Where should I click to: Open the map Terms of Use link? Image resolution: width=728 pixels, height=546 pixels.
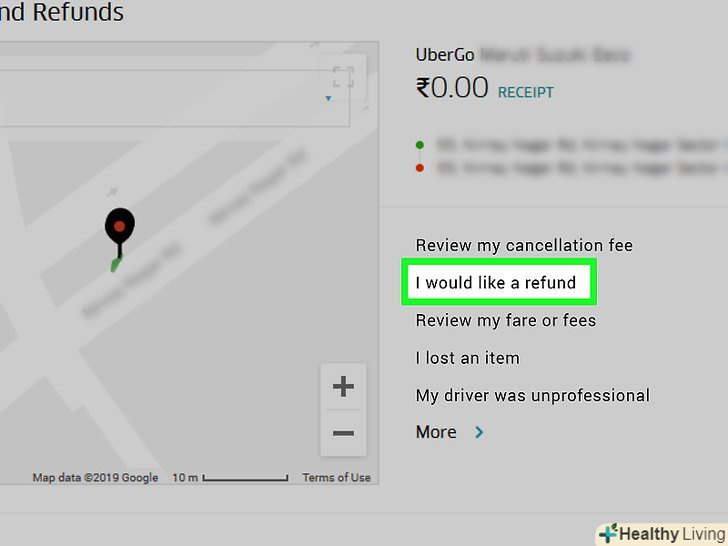337,477
